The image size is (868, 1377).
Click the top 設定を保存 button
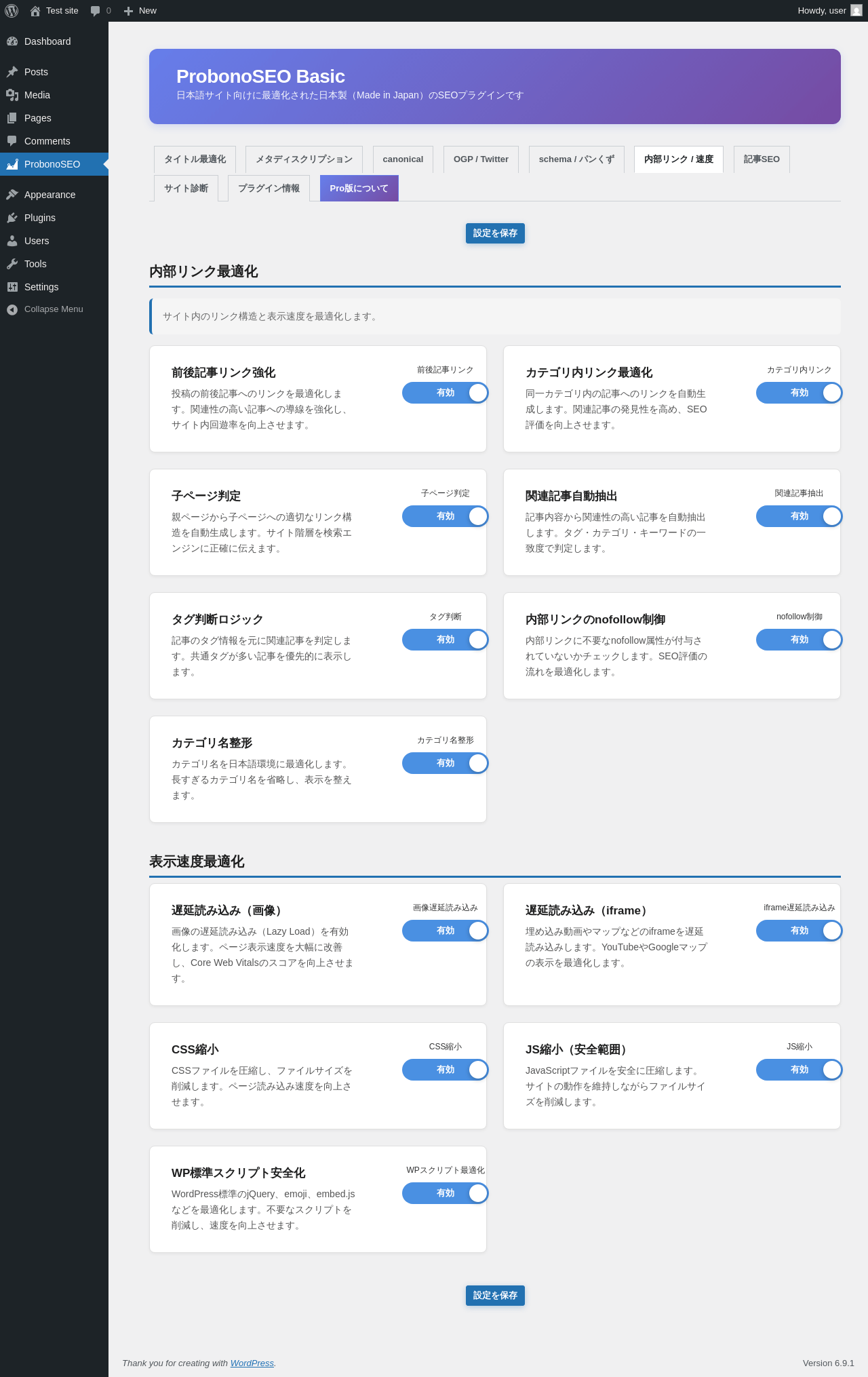point(495,233)
